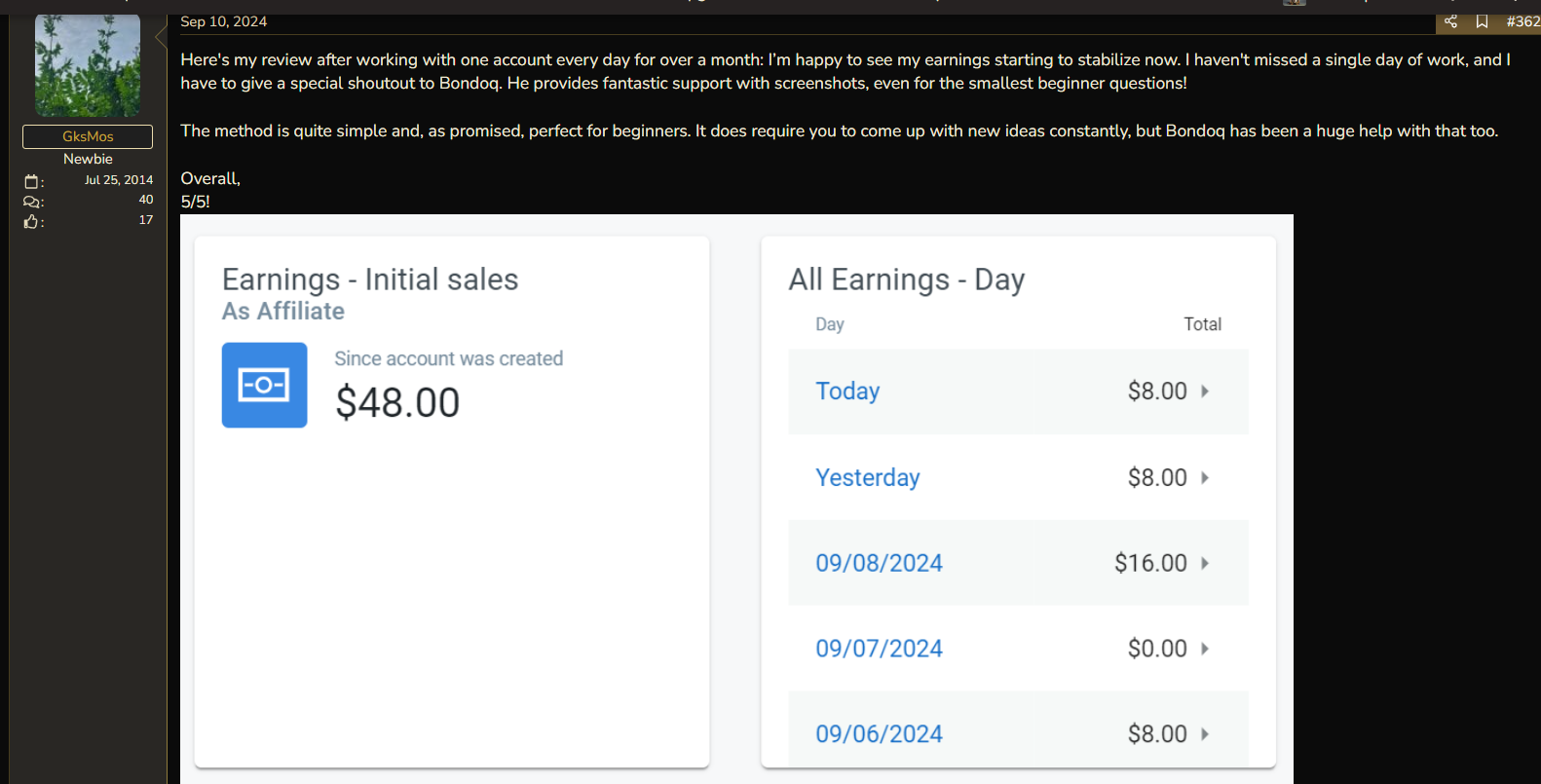Open the post number #362 permalink
Screen dimensions: 1541x784
click(x=1522, y=21)
